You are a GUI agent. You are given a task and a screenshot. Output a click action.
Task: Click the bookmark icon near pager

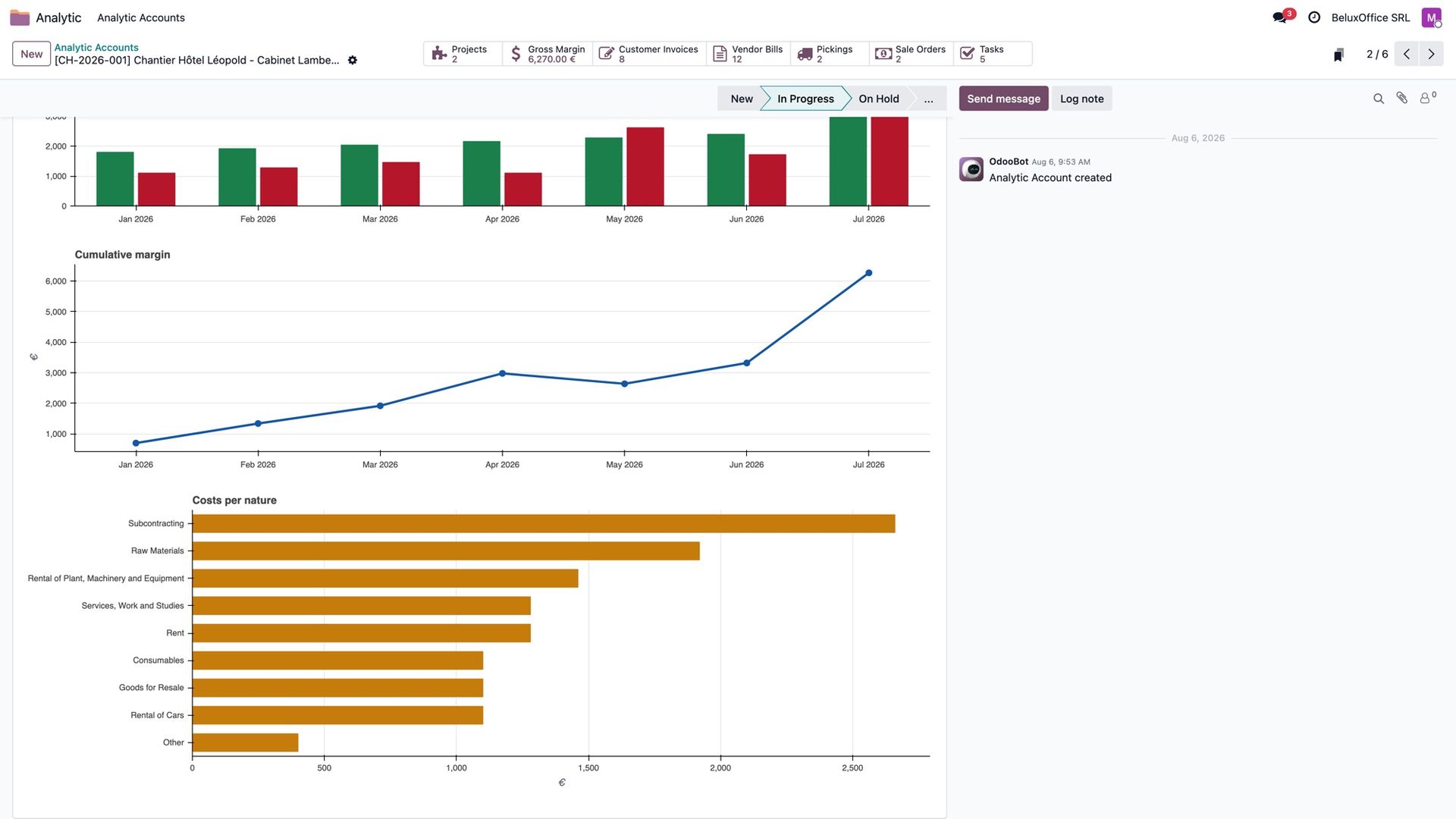click(x=1338, y=55)
